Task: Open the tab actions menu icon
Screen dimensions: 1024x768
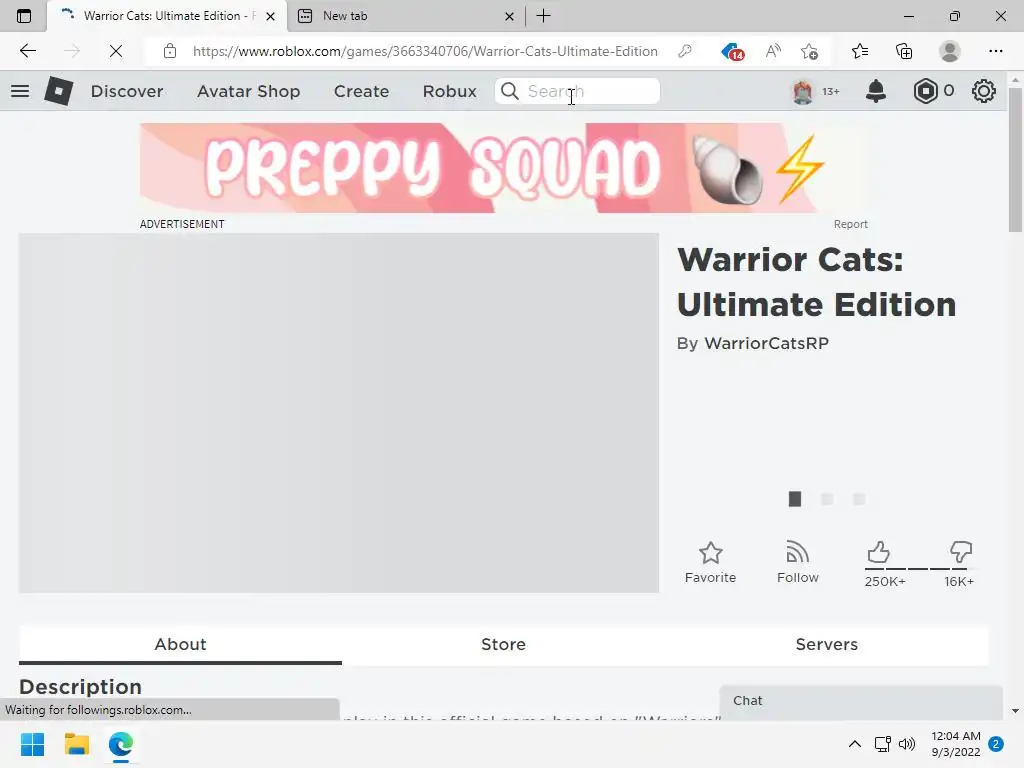Action: (24, 16)
